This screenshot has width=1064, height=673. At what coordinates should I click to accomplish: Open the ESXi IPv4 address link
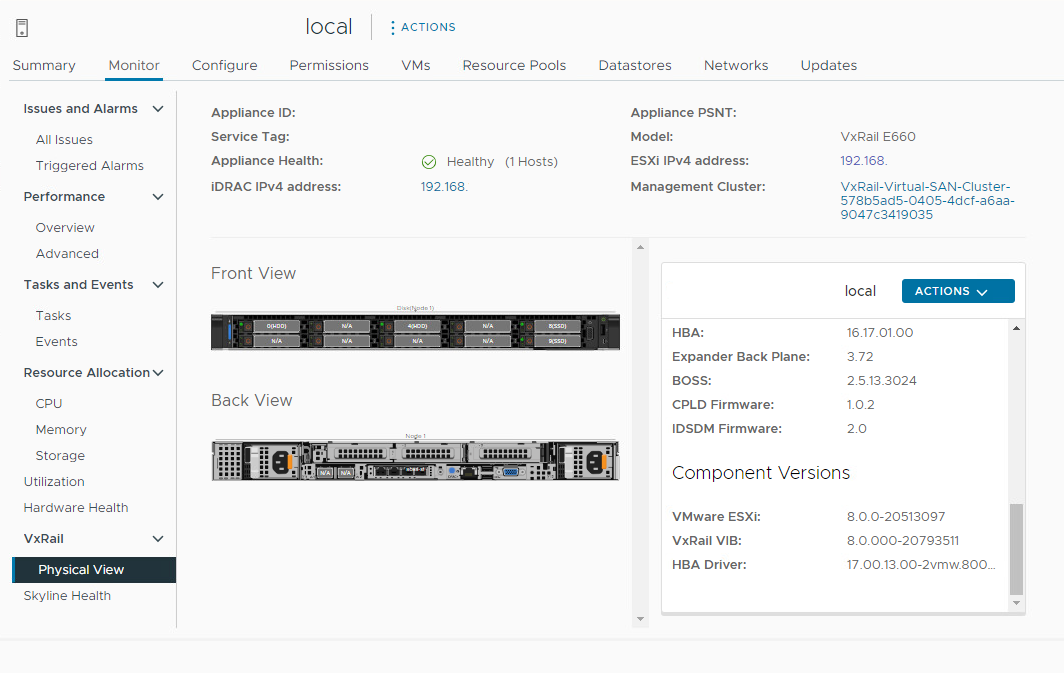click(x=864, y=161)
